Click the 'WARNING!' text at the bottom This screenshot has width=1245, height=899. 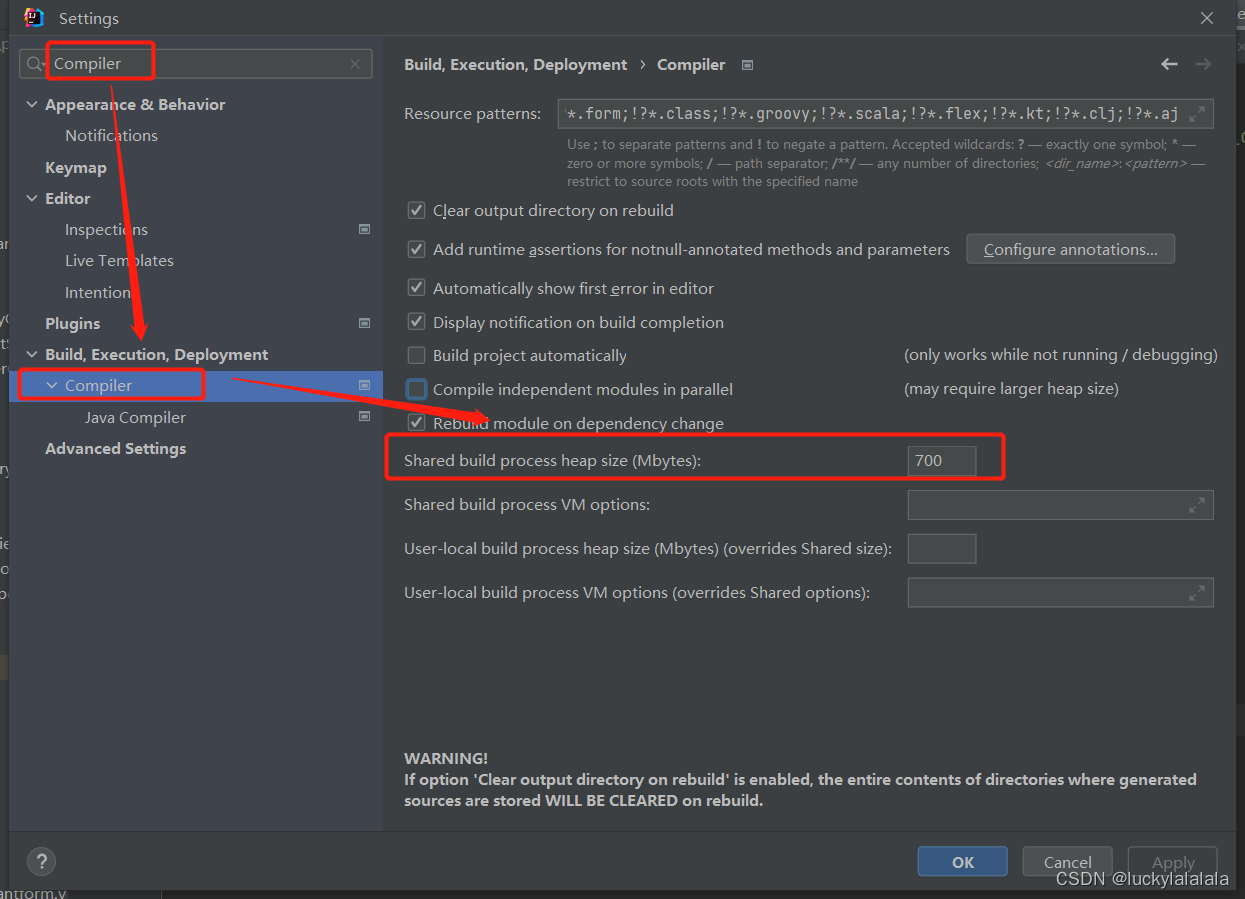(446, 759)
